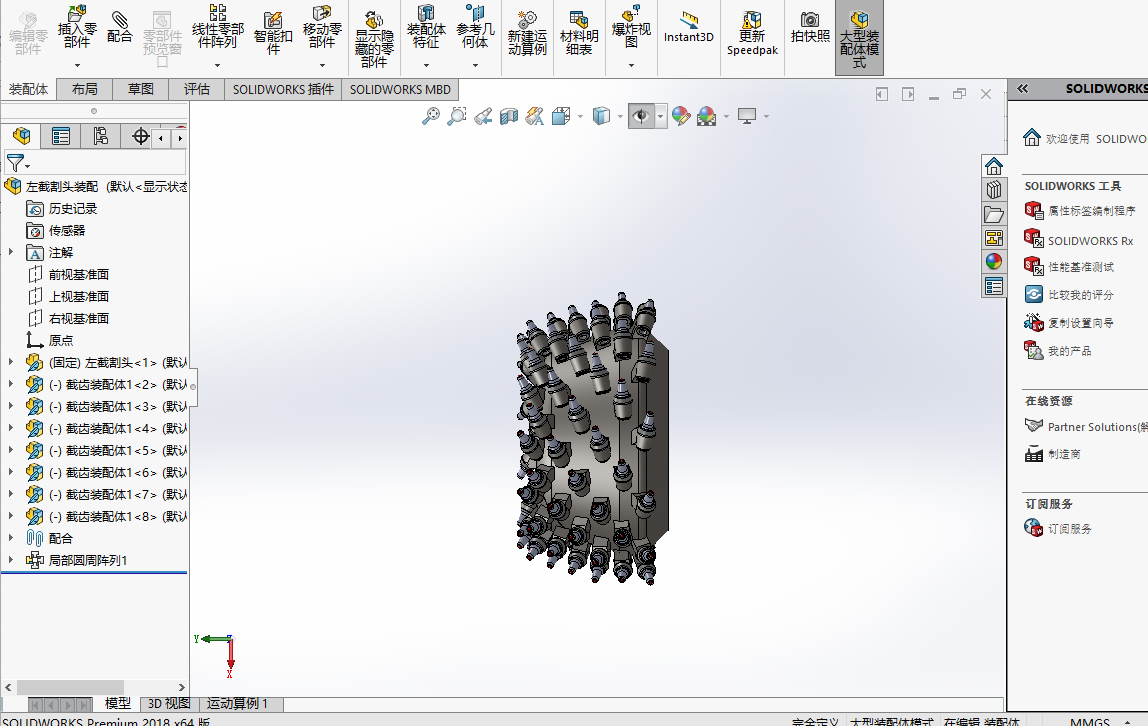1148x726 pixels.
Task: Toggle Instant3D mode
Action: tap(688, 28)
